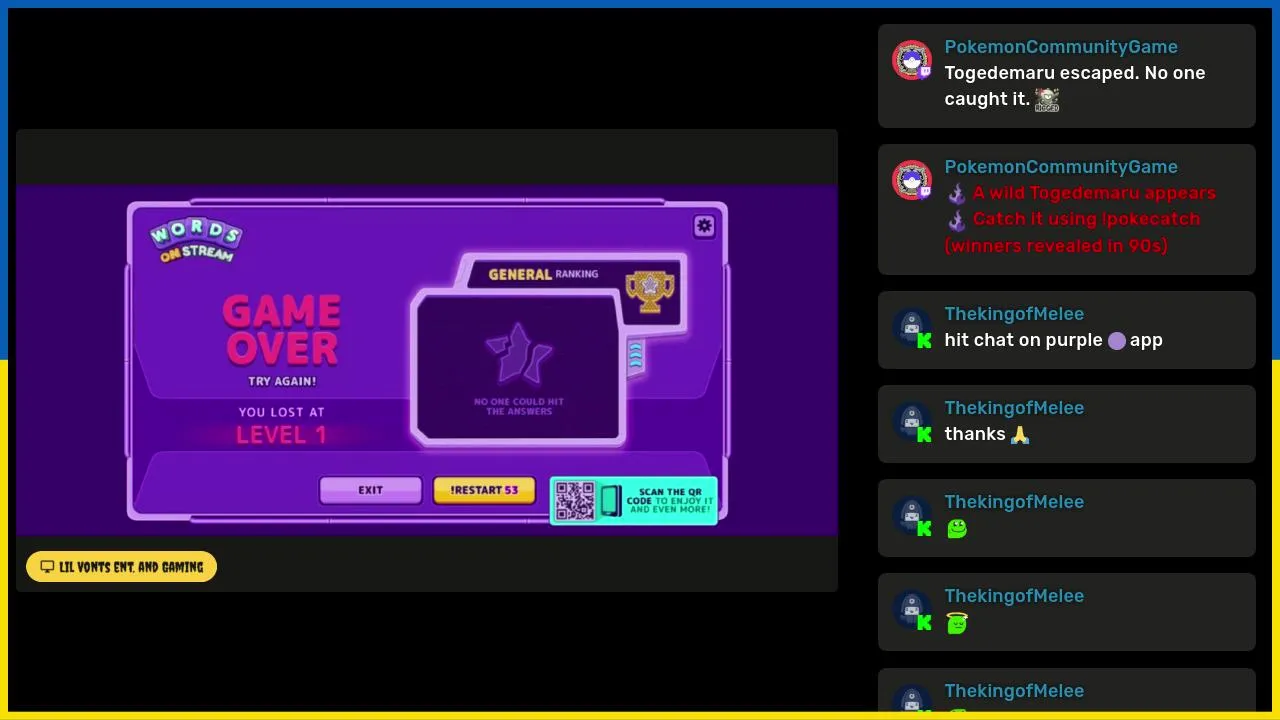Click the broken star icon in ranking
This screenshot has height=720, width=1280.
[519, 354]
